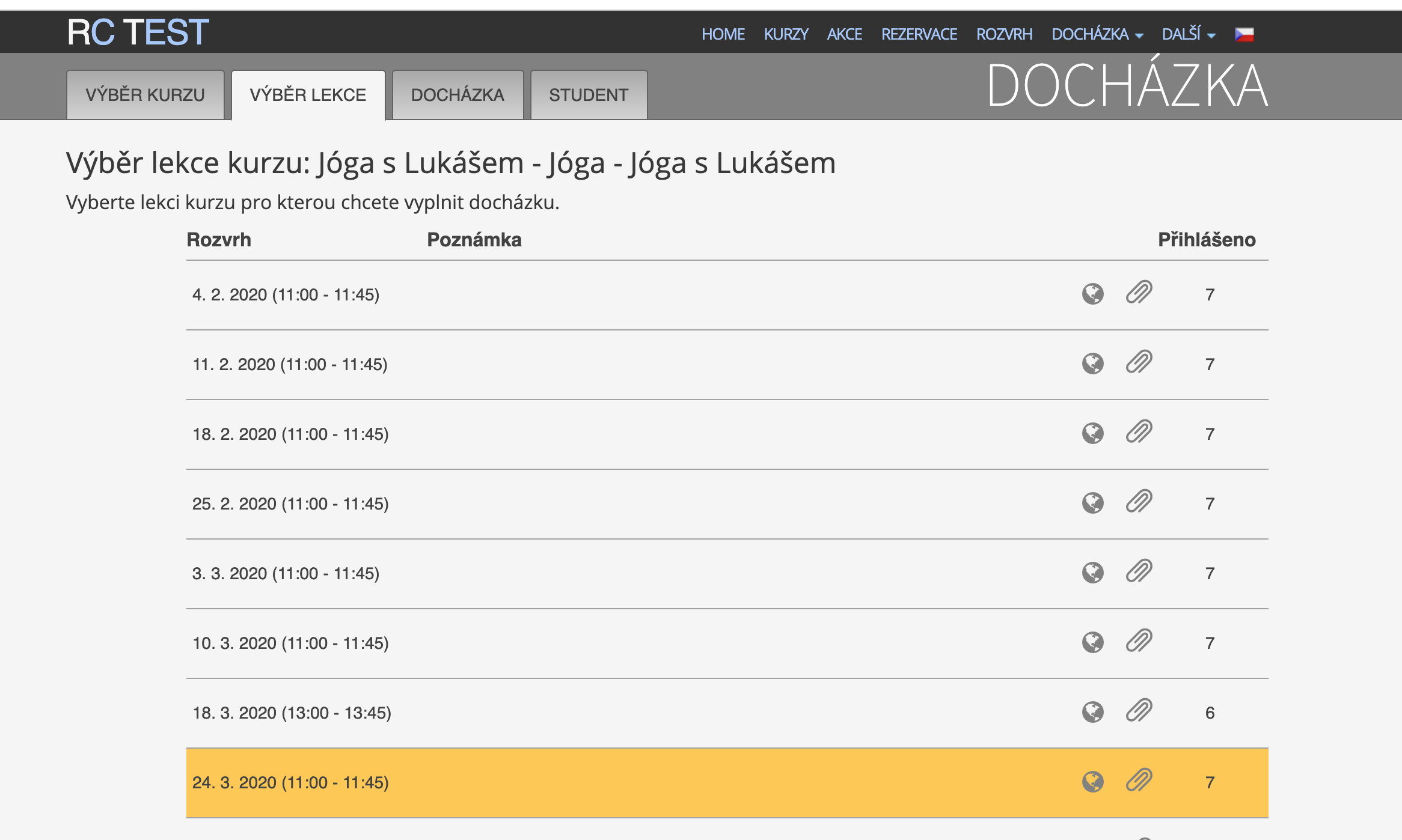Open ROZVRH from the top menu

pos(1004,34)
